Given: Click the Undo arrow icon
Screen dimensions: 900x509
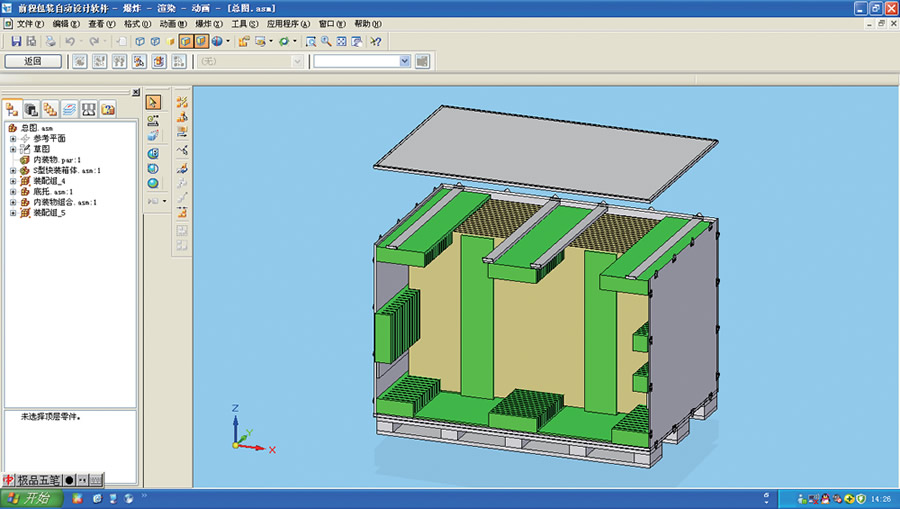Looking at the screenshot, I should tap(70, 41).
